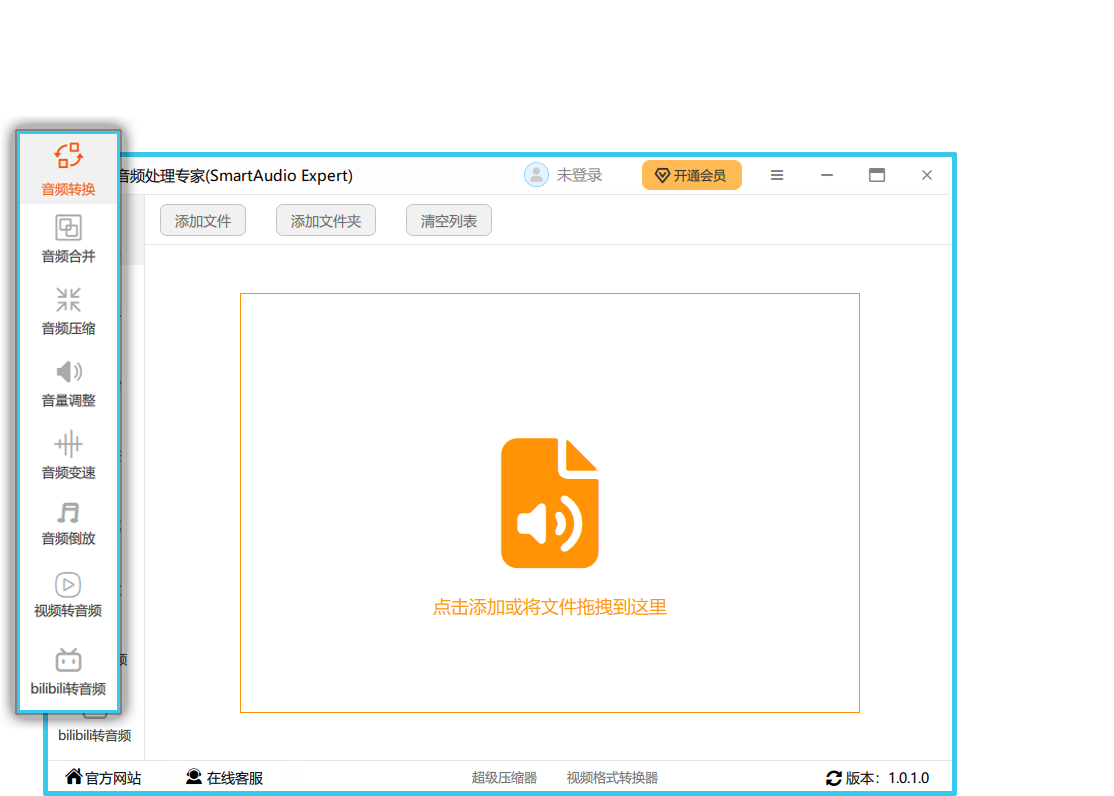Open the 超级压缩器 link
Viewport: 1114px width, 796px height.
coord(504,778)
